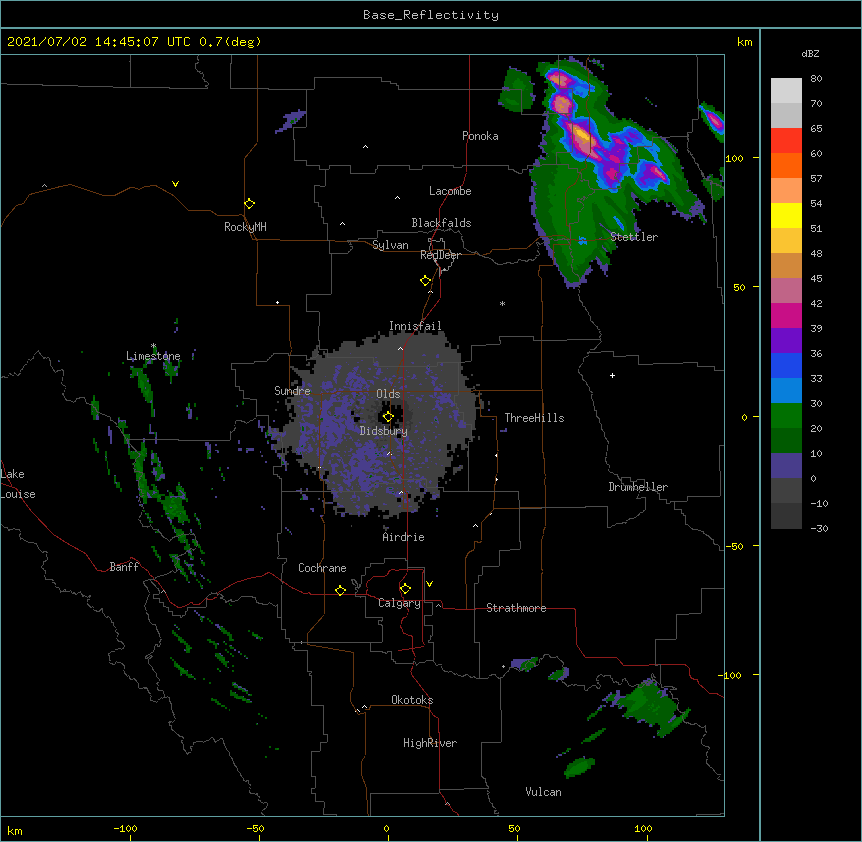This screenshot has height=842, width=862.
Task: Pick the purple 39-36 dBZ legend color
Action: coord(786,341)
